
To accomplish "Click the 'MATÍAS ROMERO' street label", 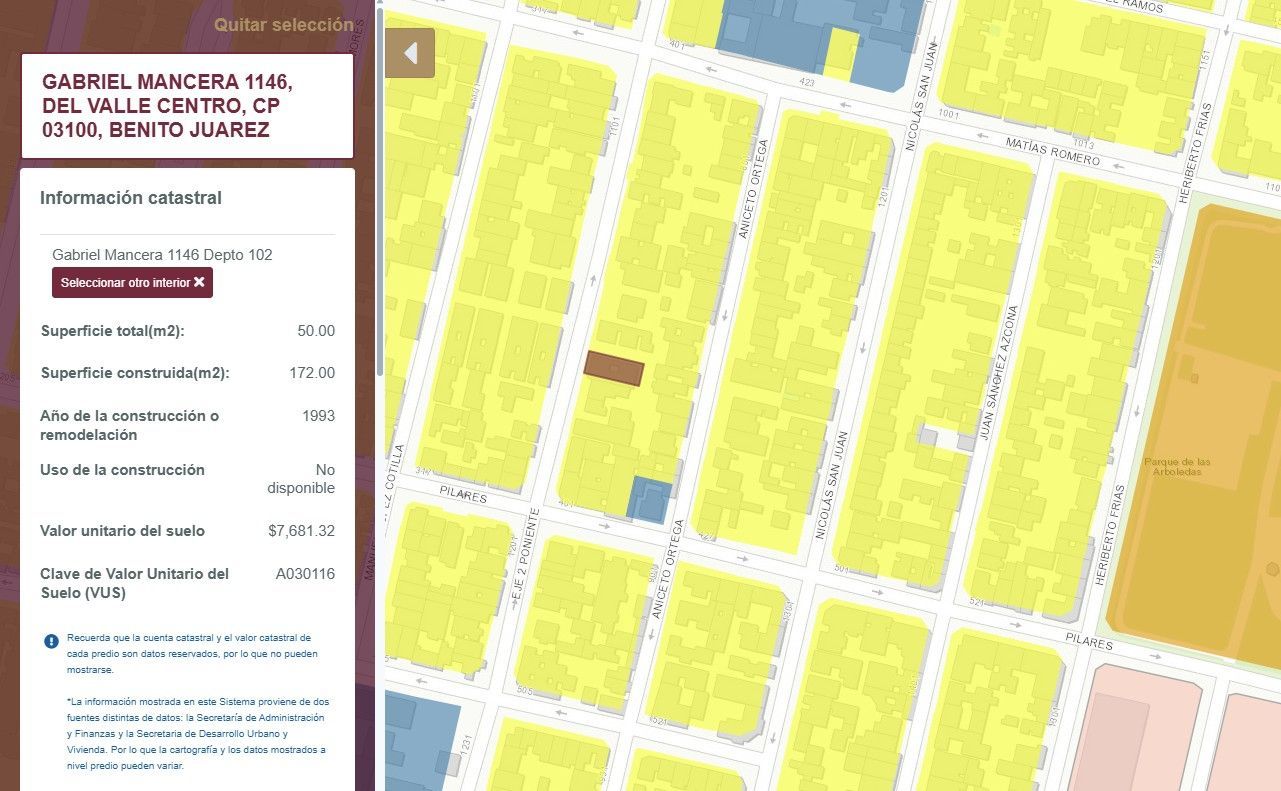I will coord(1052,154).
